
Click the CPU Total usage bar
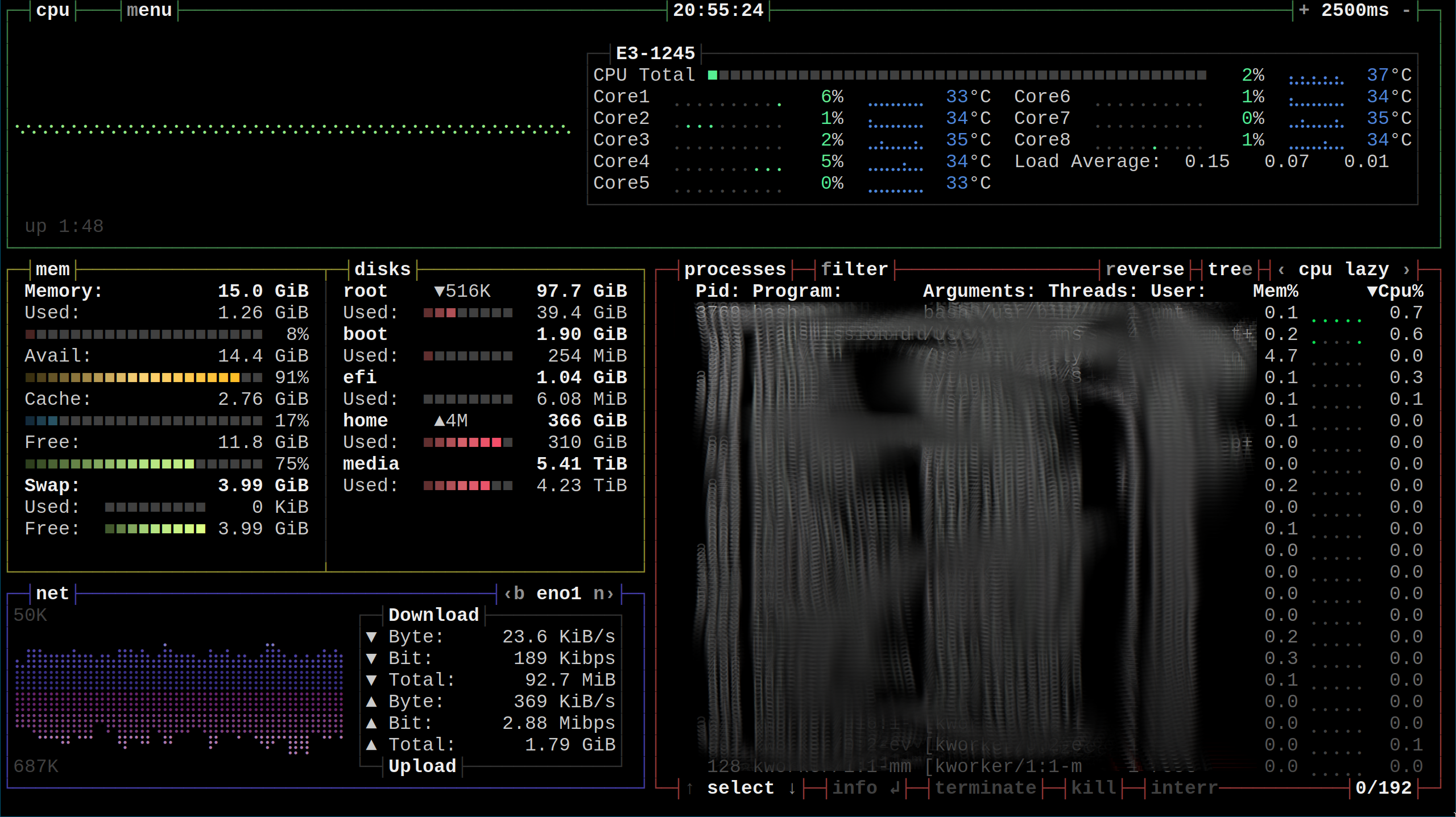tap(957, 75)
